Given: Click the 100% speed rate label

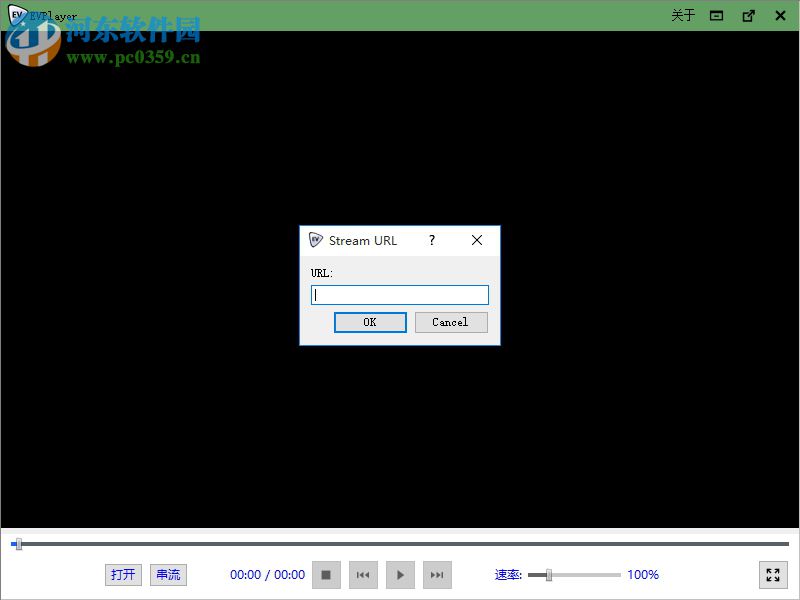Looking at the screenshot, I should (x=642, y=574).
